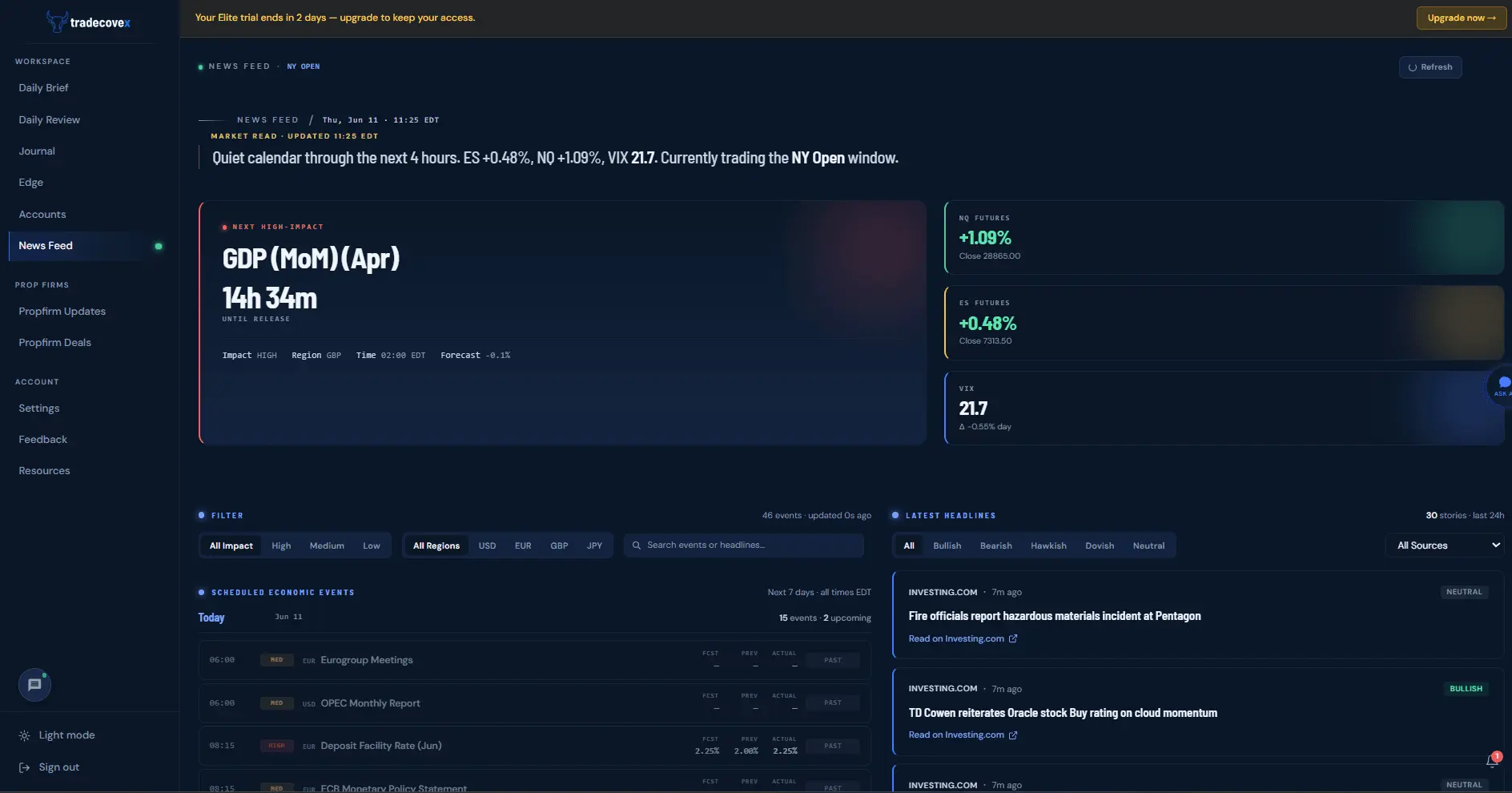Show Bullish headlines

pos(947,545)
